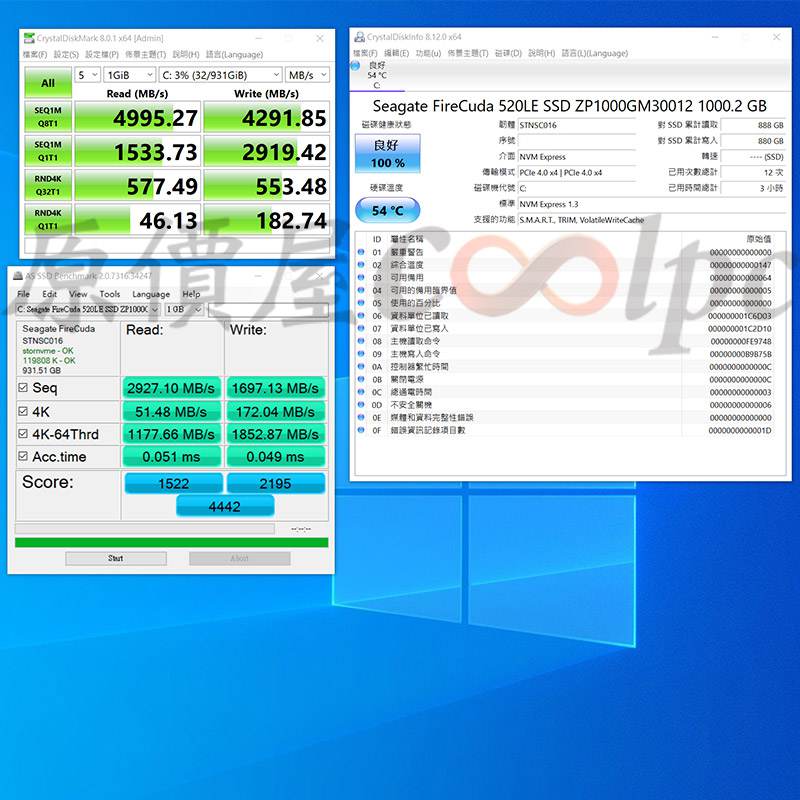
Task: Open the Seagate FireCuda drive dropdown in AS SSD
Action: [x=87, y=309]
